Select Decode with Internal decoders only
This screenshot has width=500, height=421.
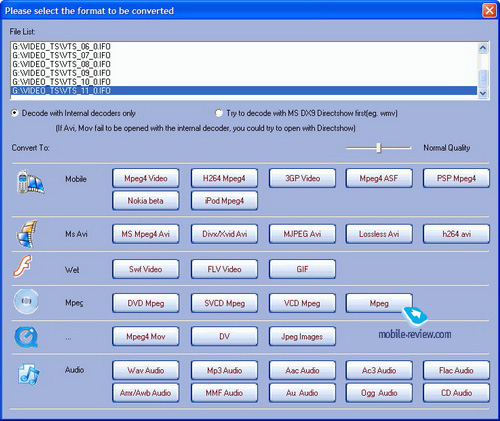(14, 113)
